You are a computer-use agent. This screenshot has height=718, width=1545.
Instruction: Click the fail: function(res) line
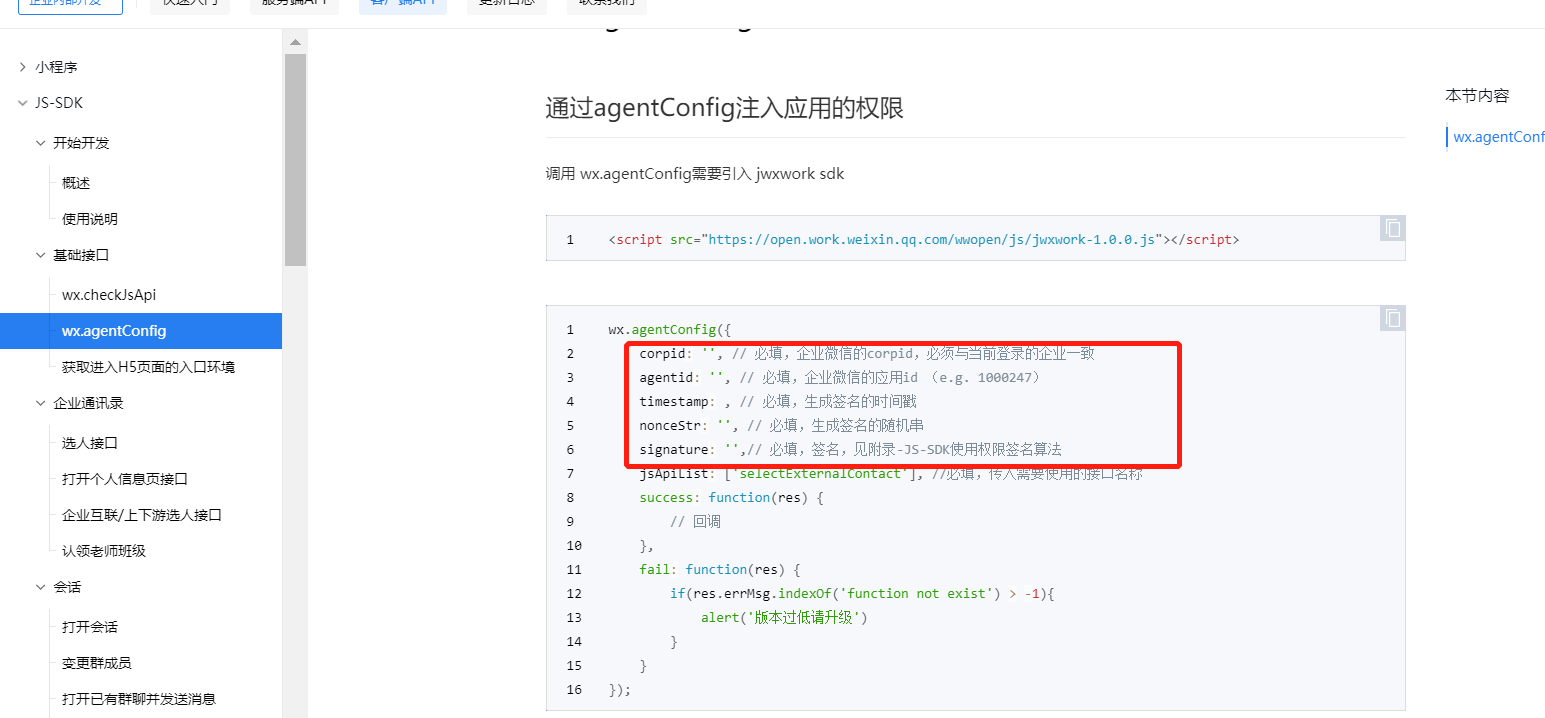(x=720, y=569)
